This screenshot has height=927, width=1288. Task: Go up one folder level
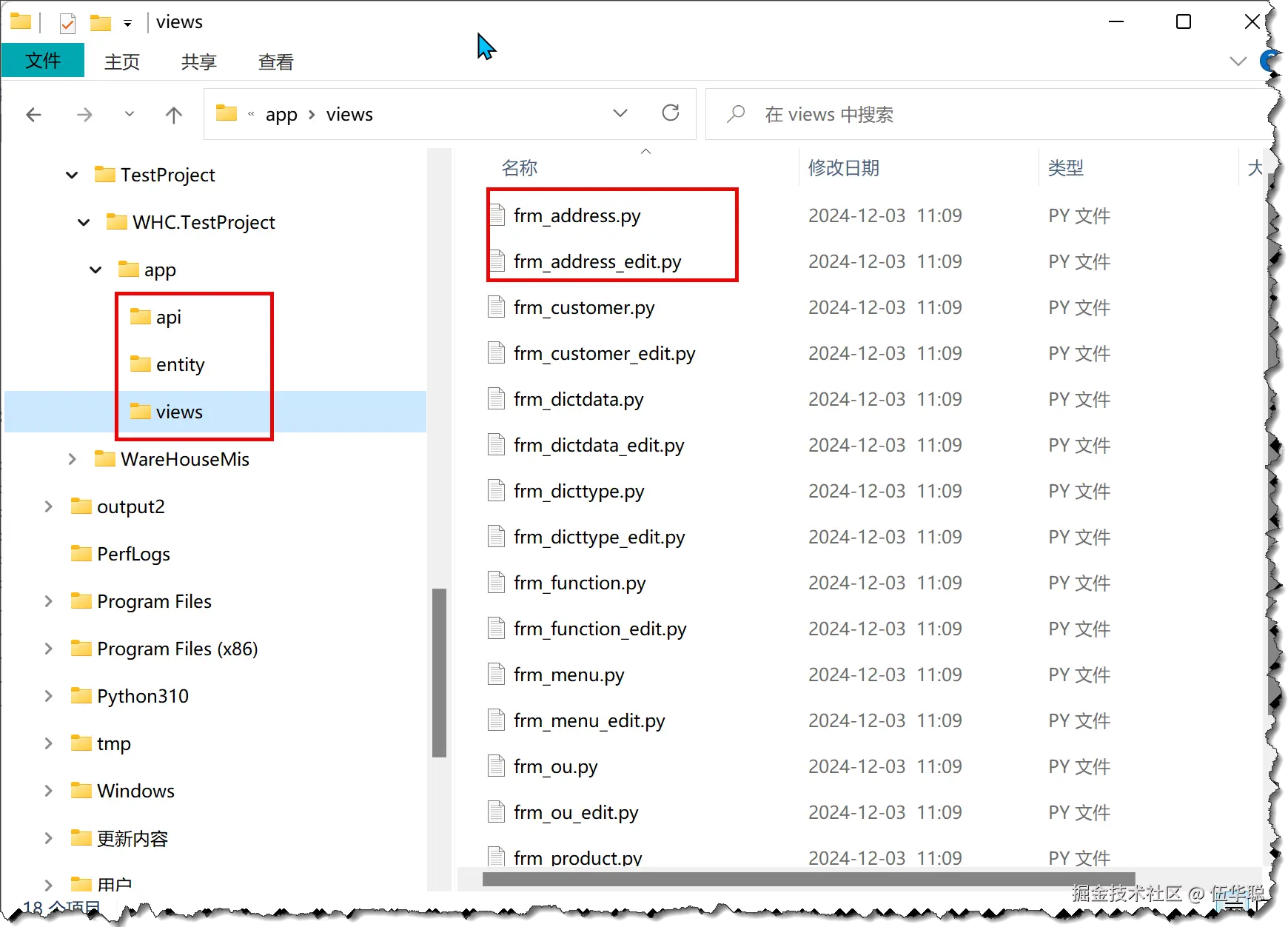click(x=174, y=115)
